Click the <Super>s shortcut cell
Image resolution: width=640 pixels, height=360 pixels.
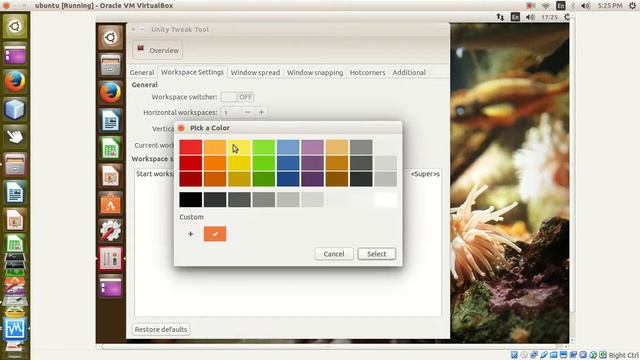click(425, 174)
